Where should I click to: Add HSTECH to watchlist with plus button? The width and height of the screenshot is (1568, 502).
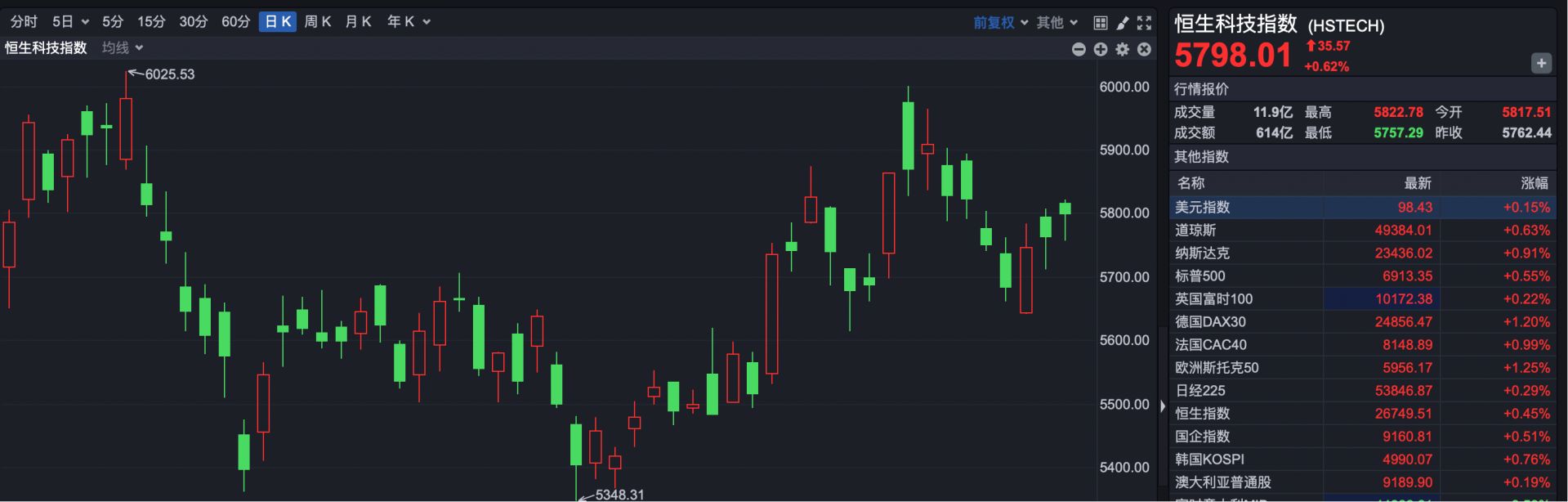pos(1540,63)
